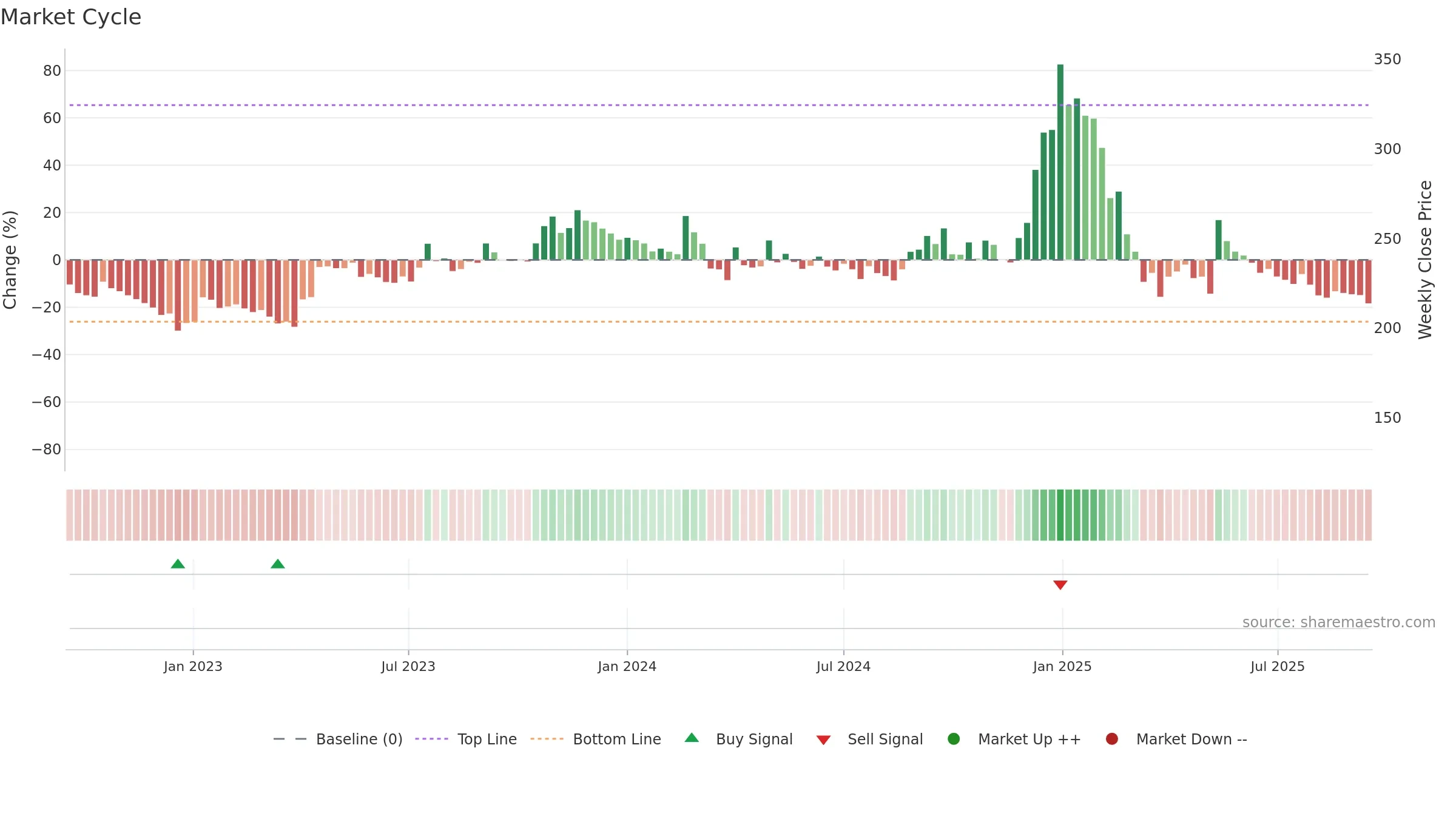This screenshot has width=1456, height=819.
Task: Click the 'Jan 2023' x-axis label
Action: [x=193, y=667]
